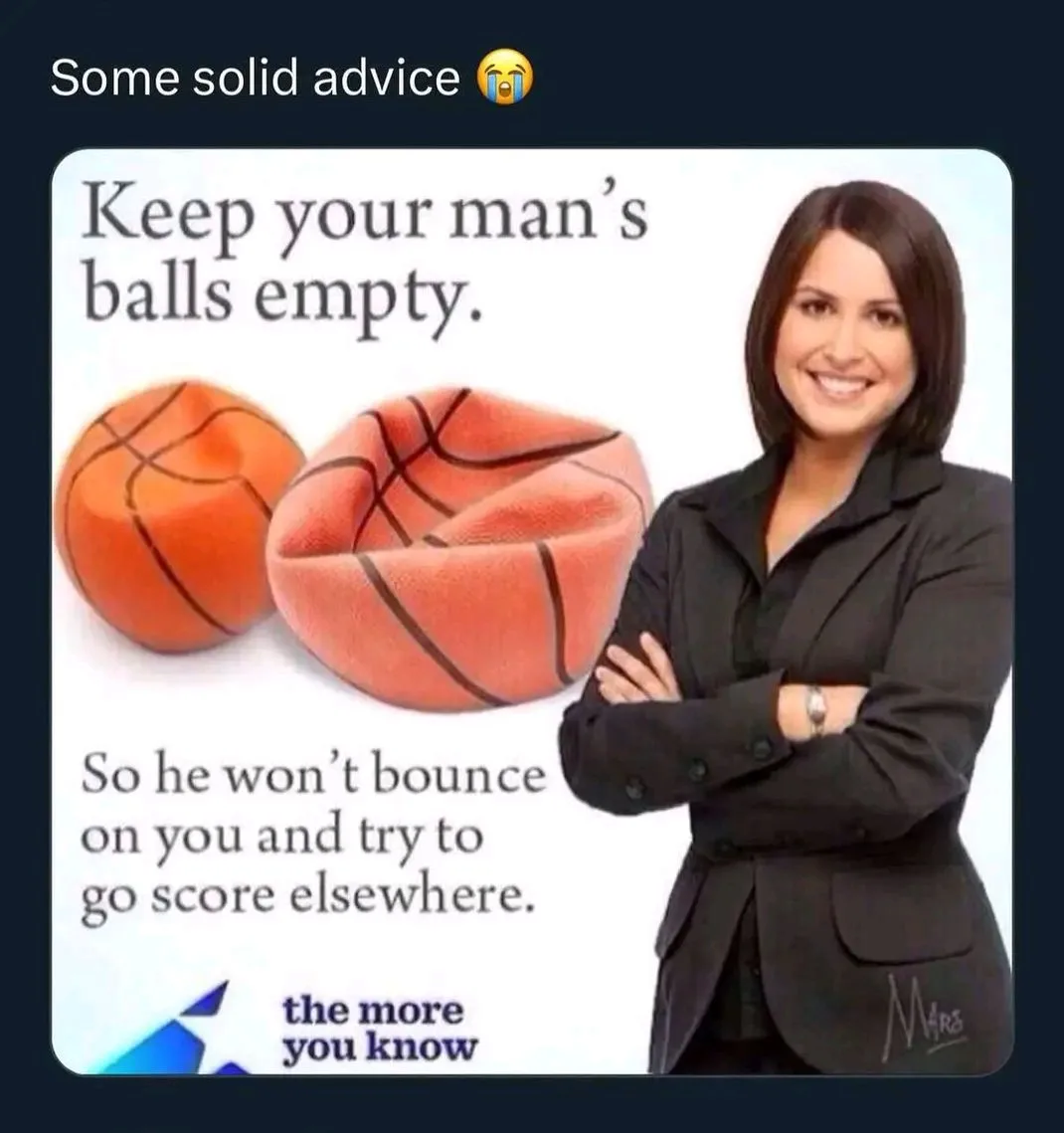Click the crying emoji in the caption

click(505, 78)
